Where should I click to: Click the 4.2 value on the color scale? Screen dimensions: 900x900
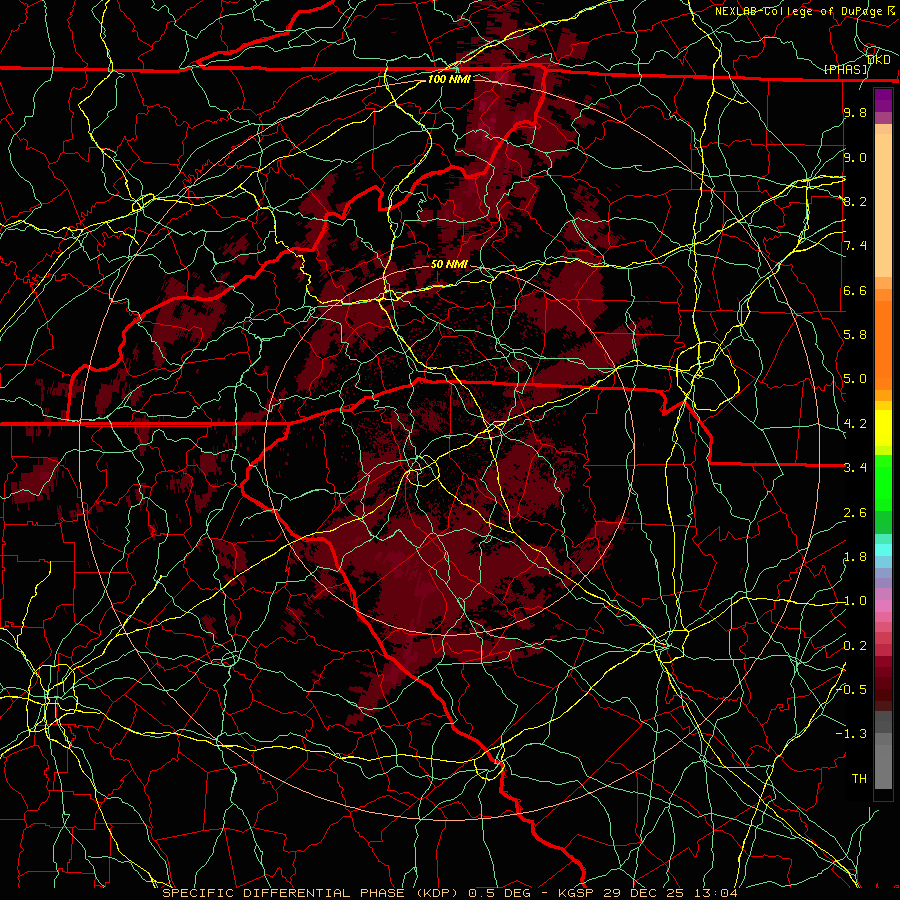tap(855, 424)
